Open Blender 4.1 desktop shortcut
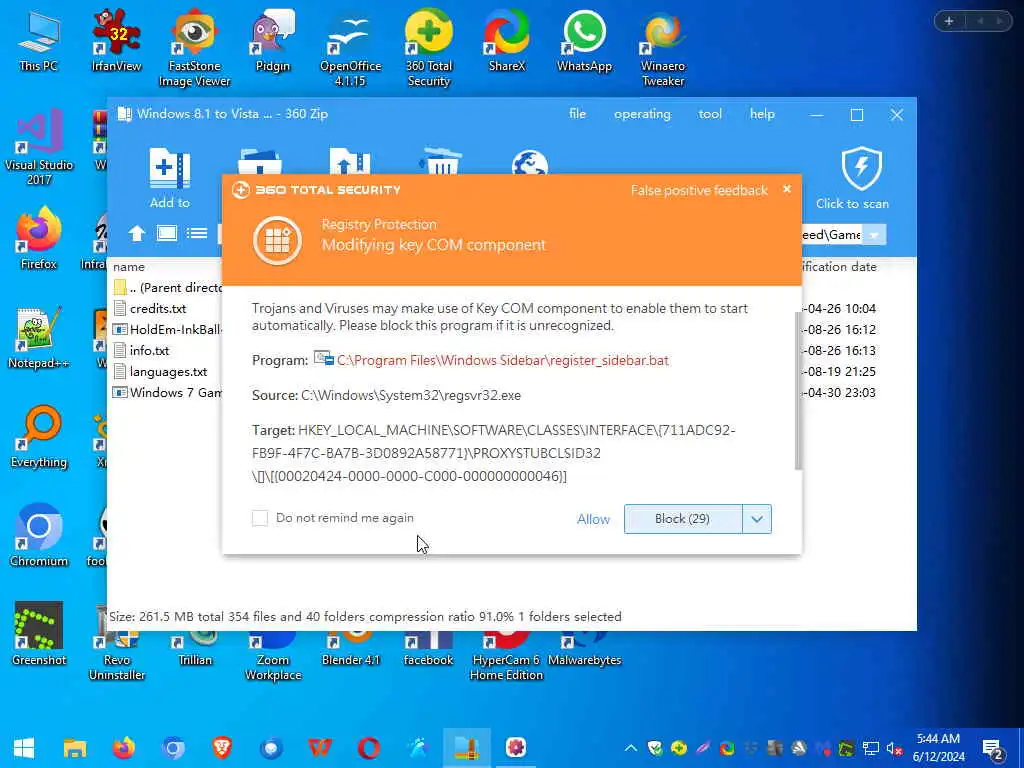This screenshot has height=768, width=1024. [x=351, y=648]
